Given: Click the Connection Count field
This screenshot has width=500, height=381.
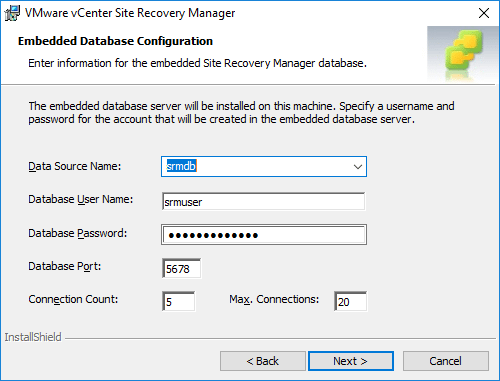Looking at the screenshot, I should 179,301.
